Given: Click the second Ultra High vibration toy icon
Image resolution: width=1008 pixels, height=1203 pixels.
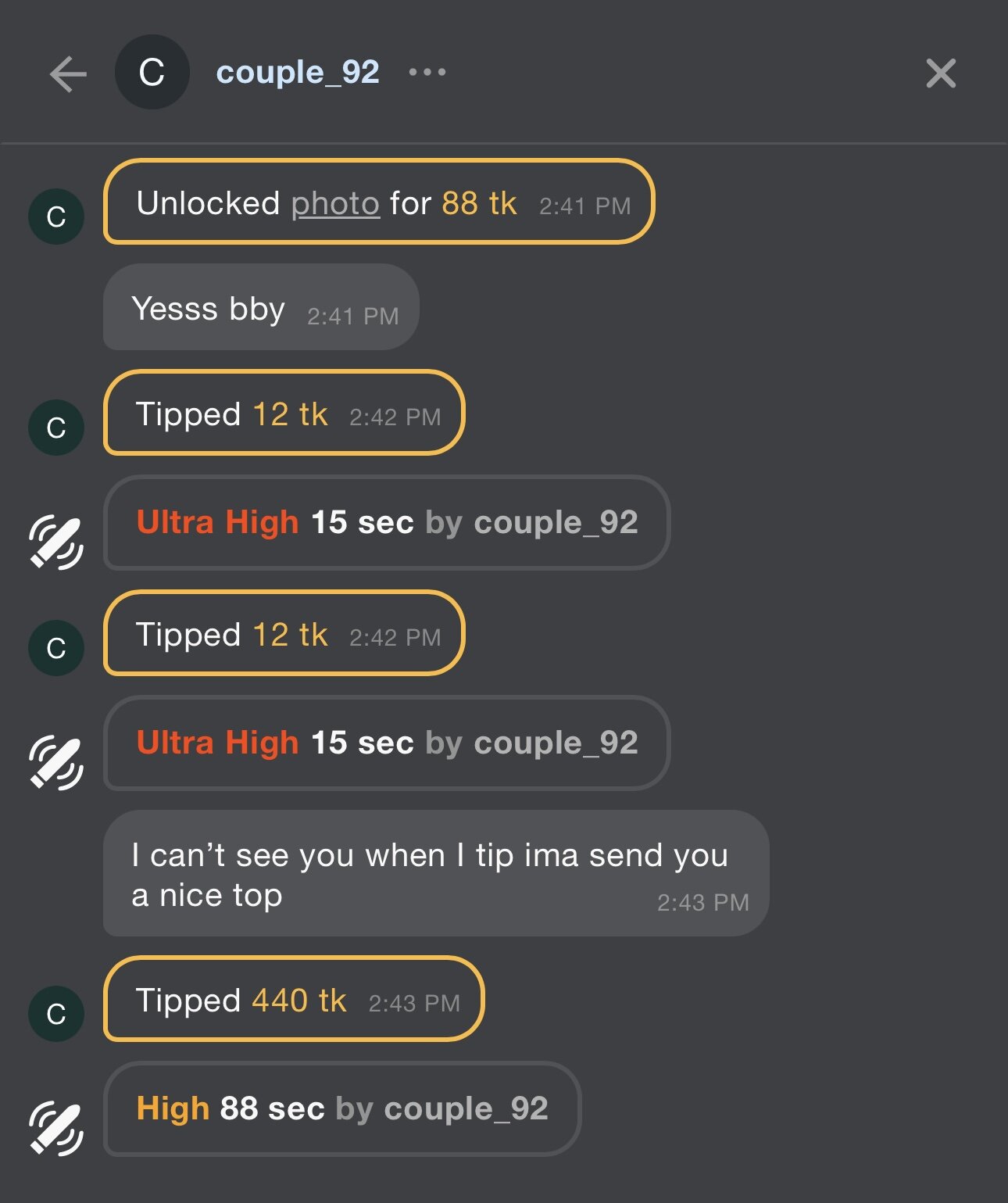Looking at the screenshot, I should pos(56,762).
